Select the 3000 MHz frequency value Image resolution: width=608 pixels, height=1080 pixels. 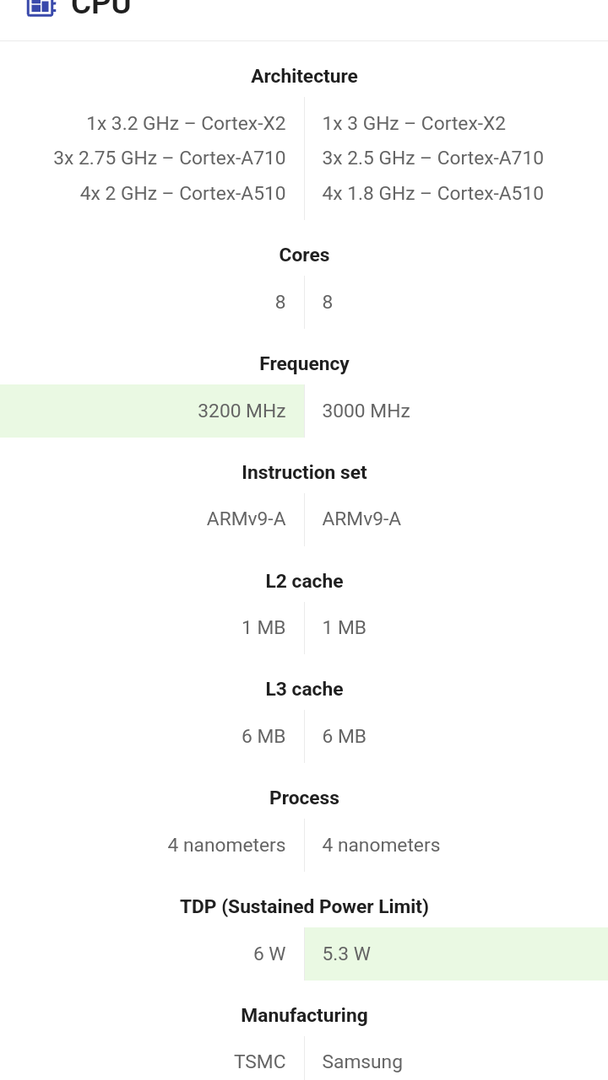click(x=366, y=411)
